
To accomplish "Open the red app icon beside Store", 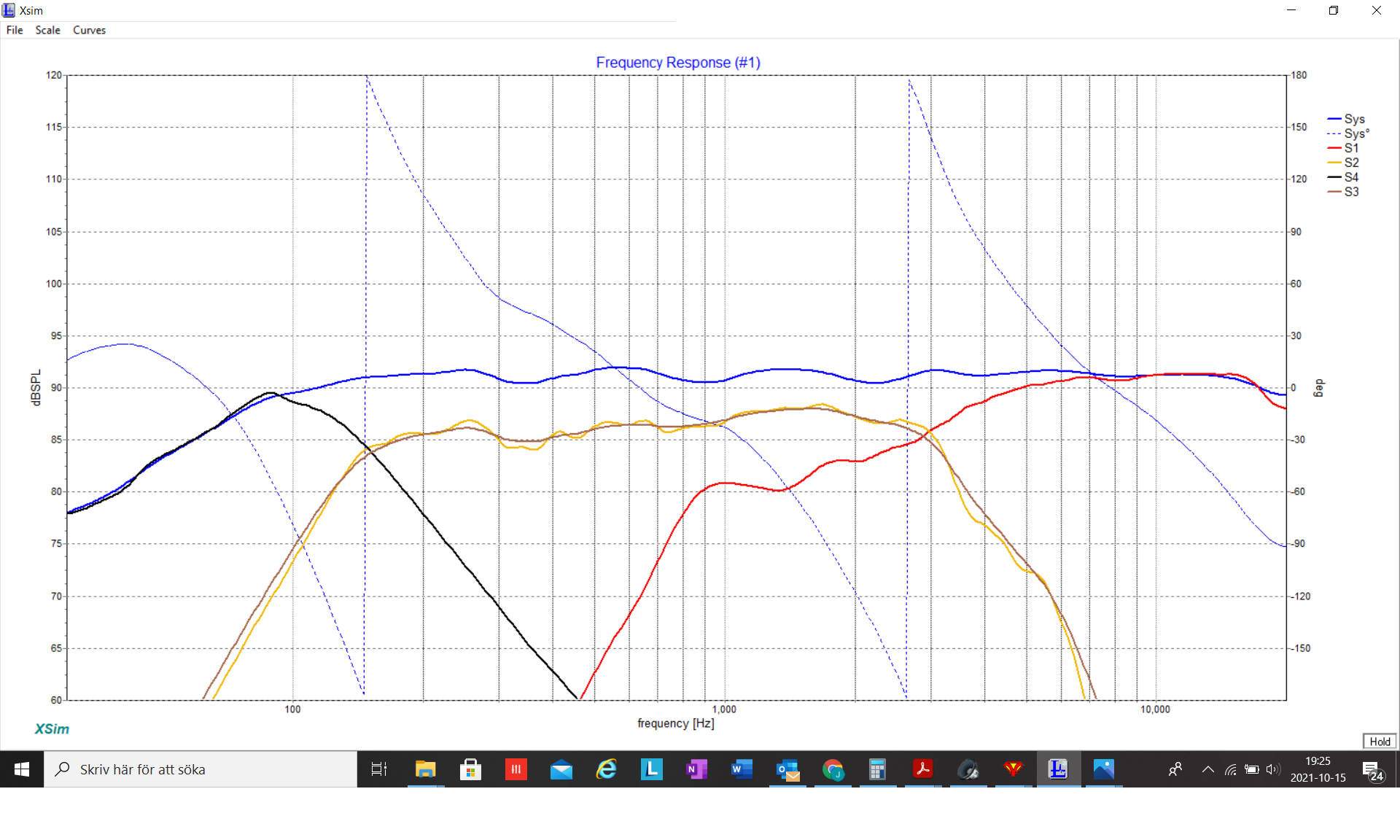I will click(516, 769).
